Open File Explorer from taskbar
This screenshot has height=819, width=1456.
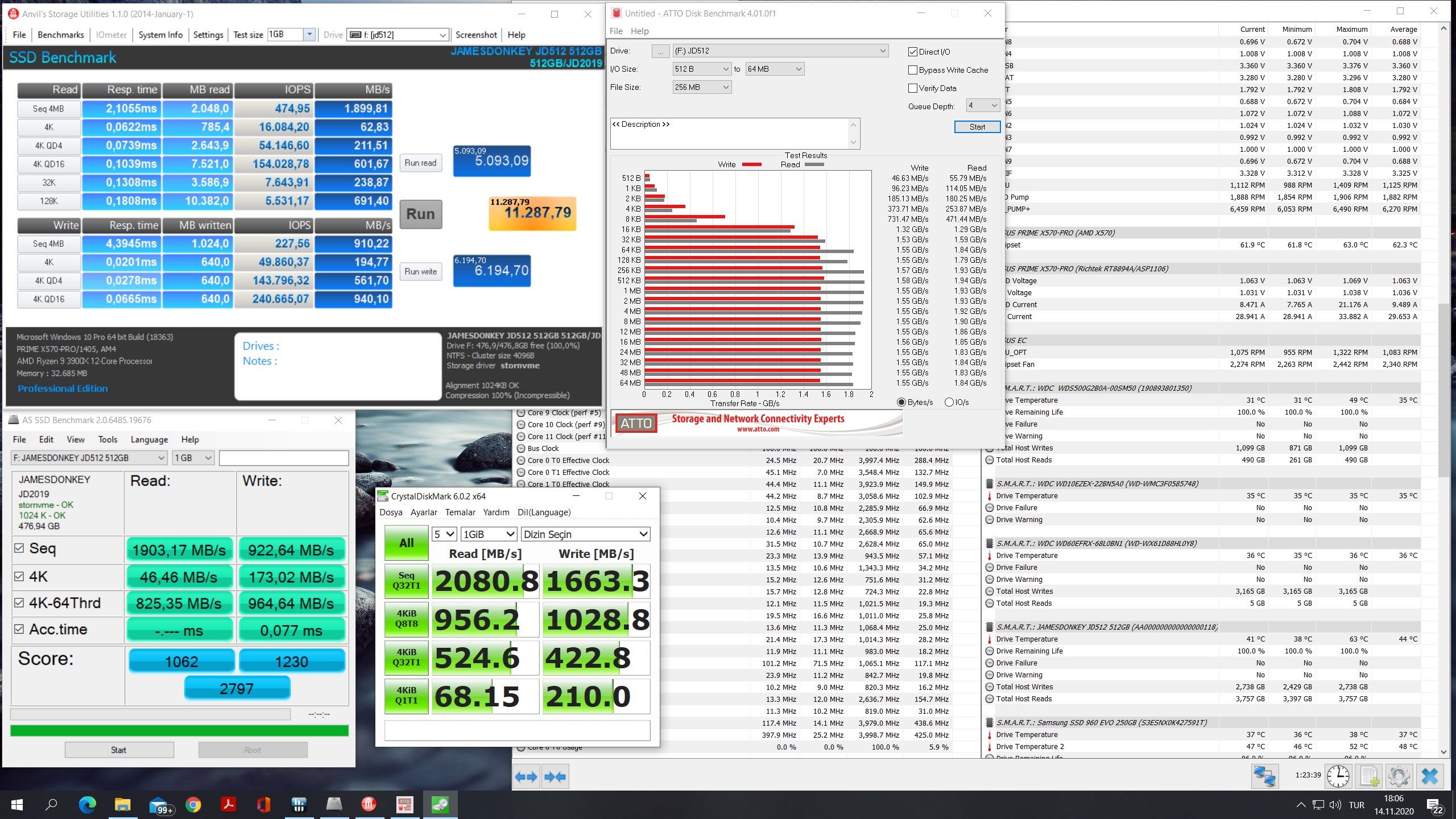pyautogui.click(x=122, y=805)
